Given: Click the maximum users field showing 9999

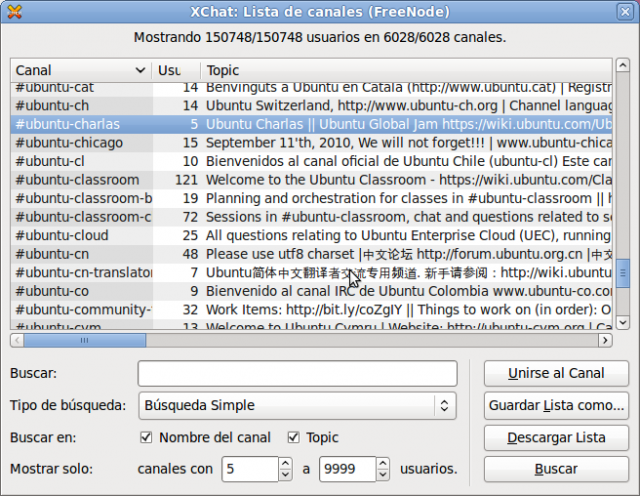Looking at the screenshot, I should pos(348,469).
